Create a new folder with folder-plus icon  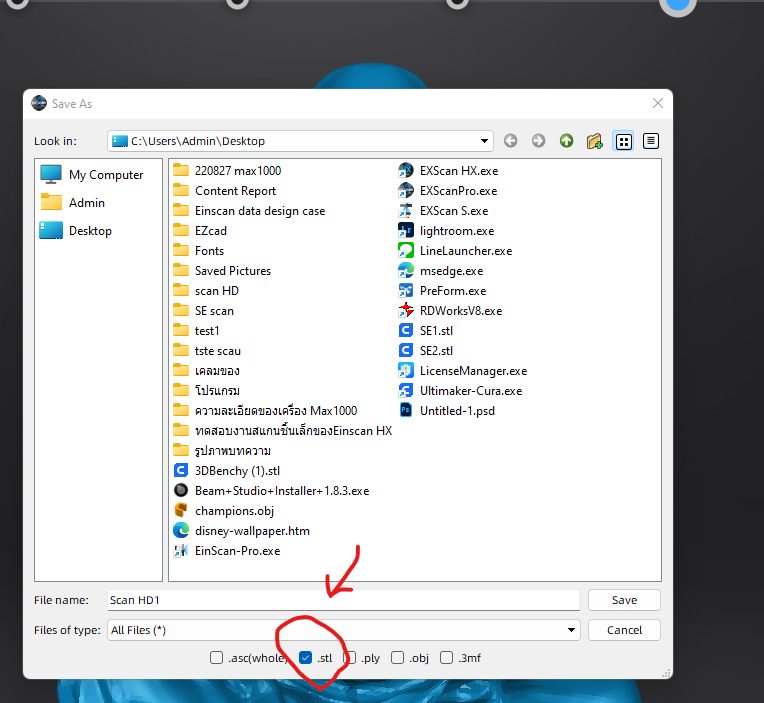pyautogui.click(x=594, y=141)
